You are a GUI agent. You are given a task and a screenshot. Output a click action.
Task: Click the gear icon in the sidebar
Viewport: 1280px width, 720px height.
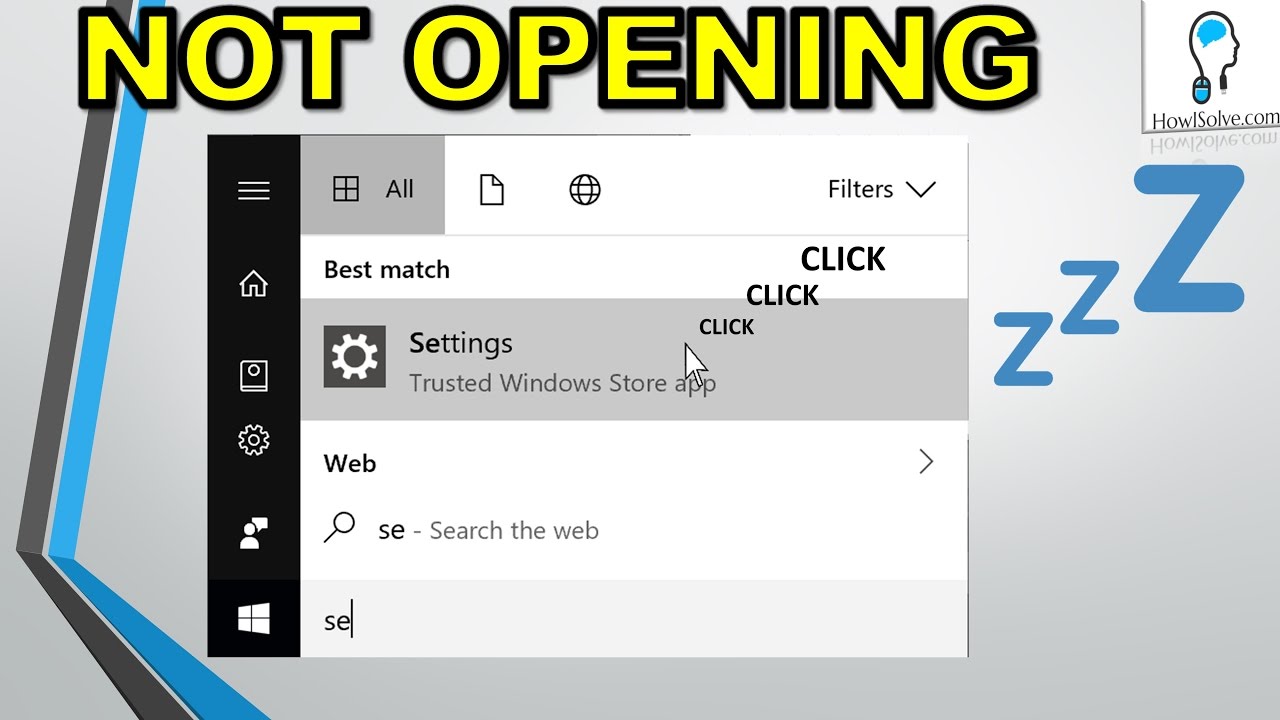tap(254, 439)
